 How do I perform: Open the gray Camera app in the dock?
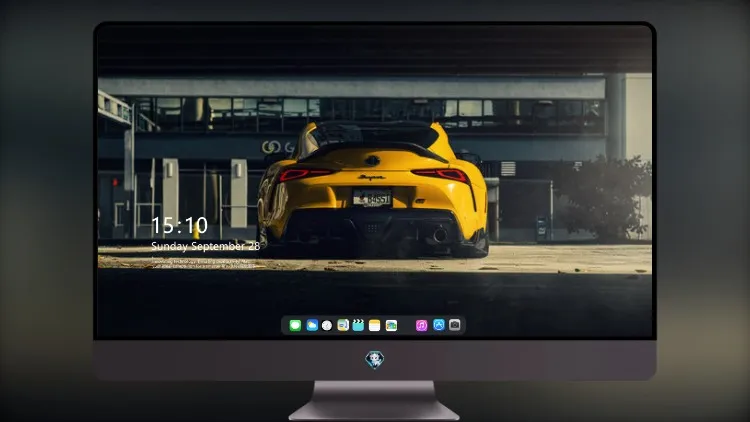tap(455, 325)
